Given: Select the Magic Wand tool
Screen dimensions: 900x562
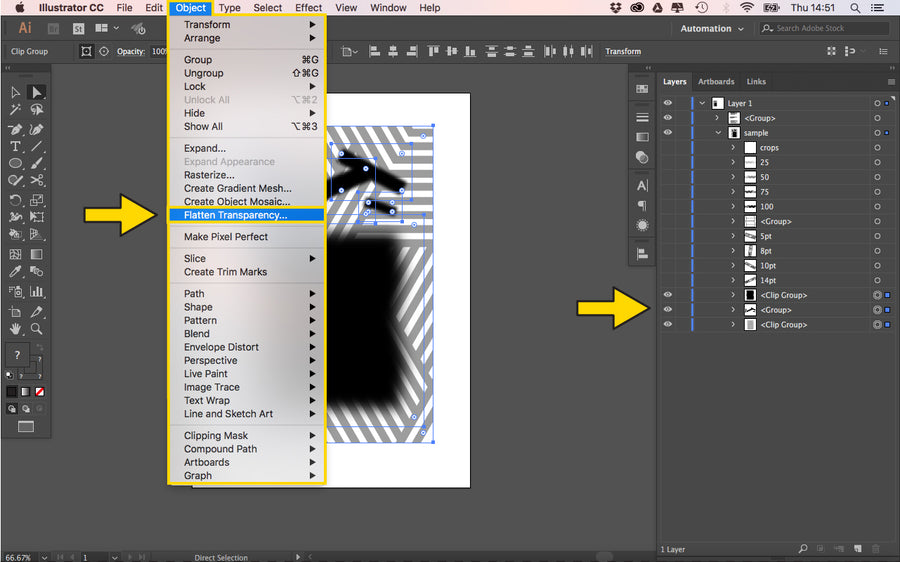Looking at the screenshot, I should coord(16,110).
